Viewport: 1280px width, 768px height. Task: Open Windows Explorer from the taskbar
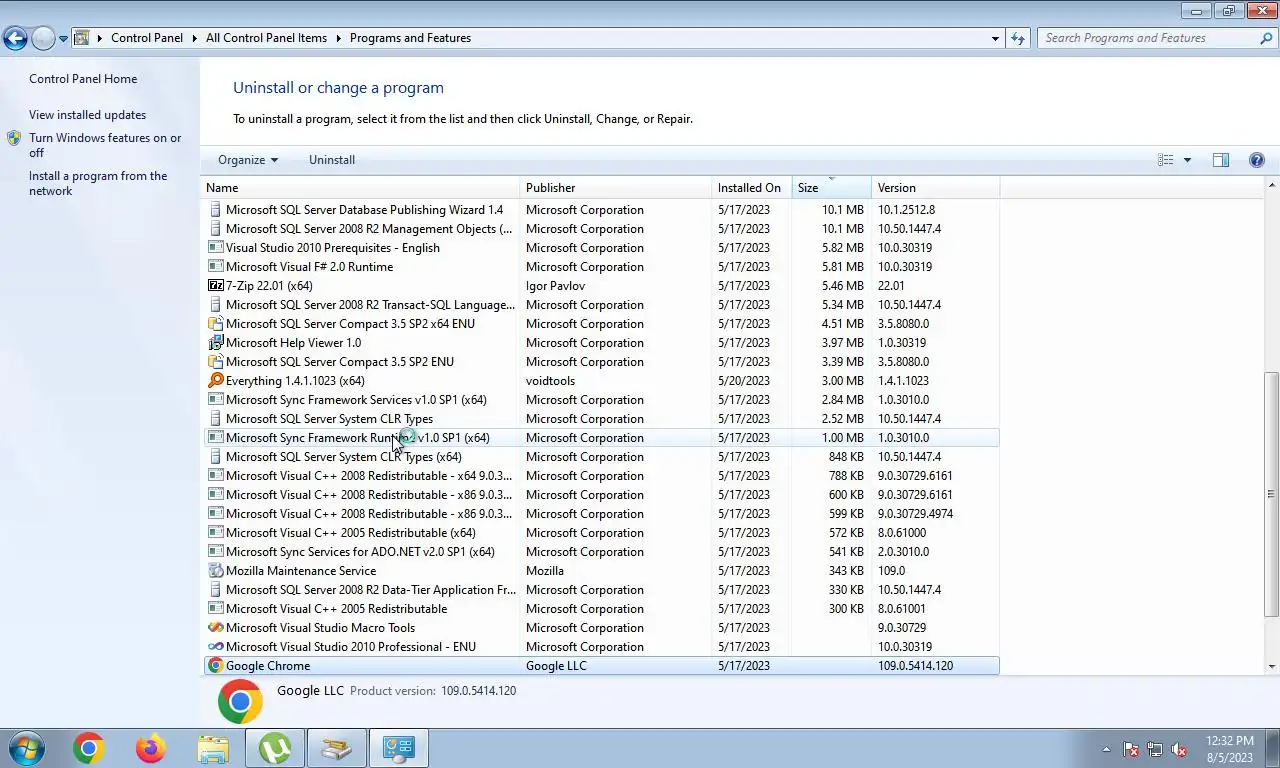[x=213, y=748]
